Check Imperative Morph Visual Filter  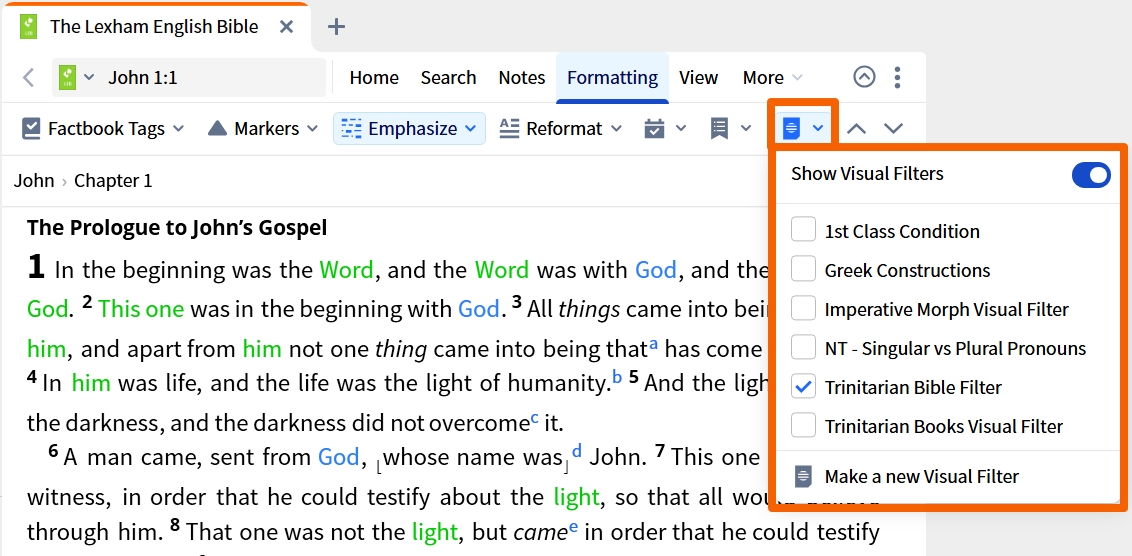pos(804,308)
